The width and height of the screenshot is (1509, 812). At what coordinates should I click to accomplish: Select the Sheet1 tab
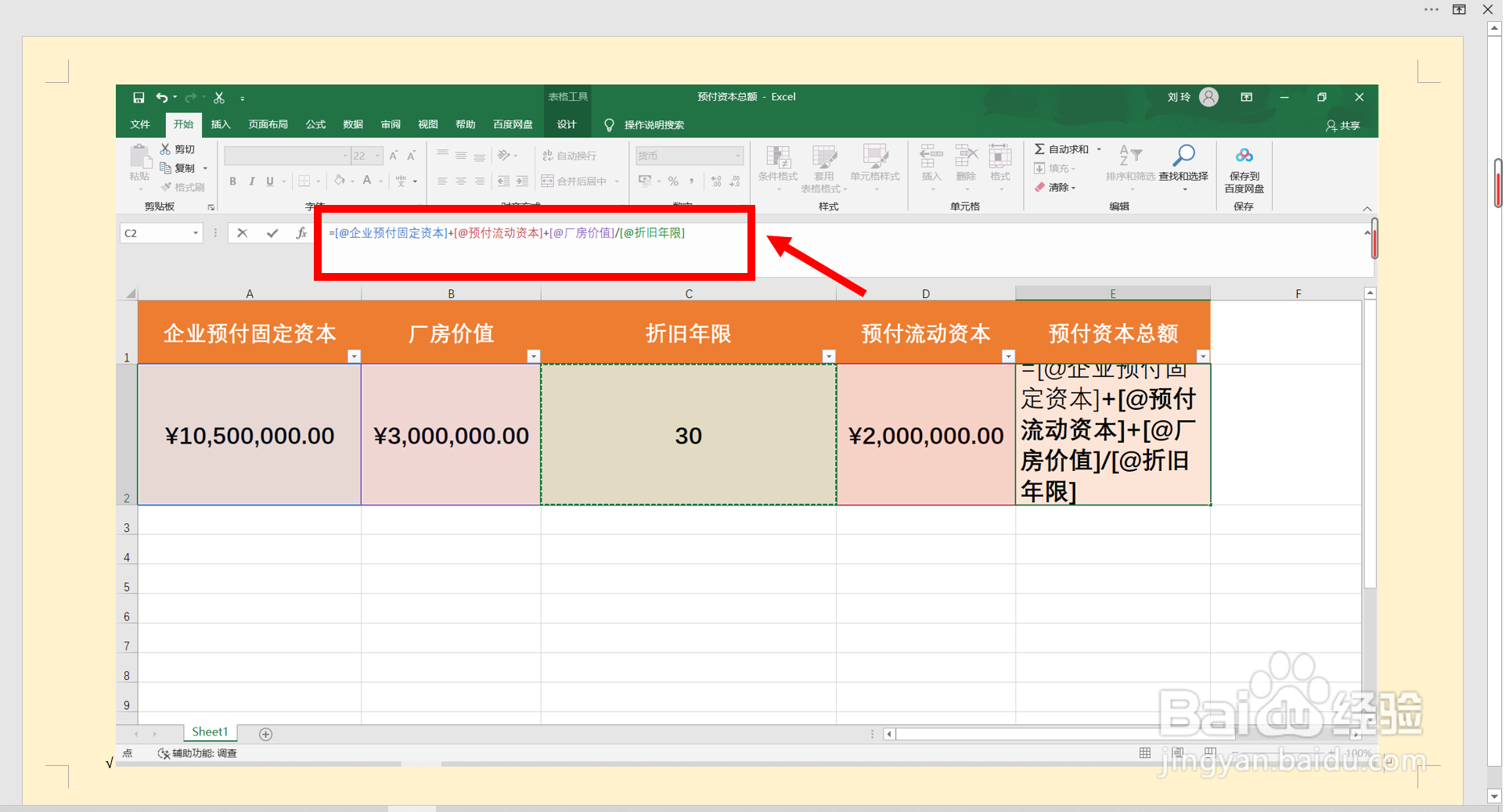pos(210,732)
